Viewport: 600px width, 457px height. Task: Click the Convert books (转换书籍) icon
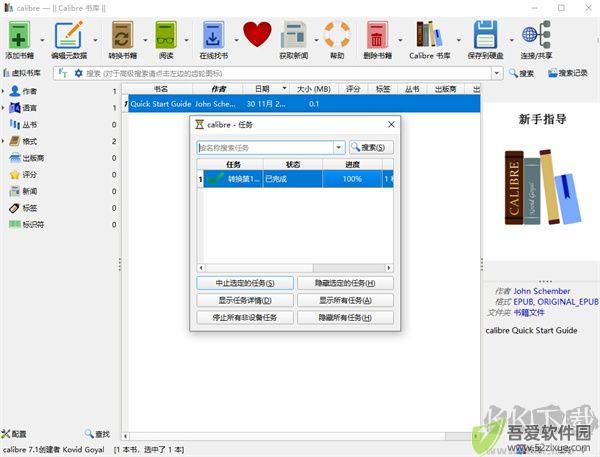122,35
